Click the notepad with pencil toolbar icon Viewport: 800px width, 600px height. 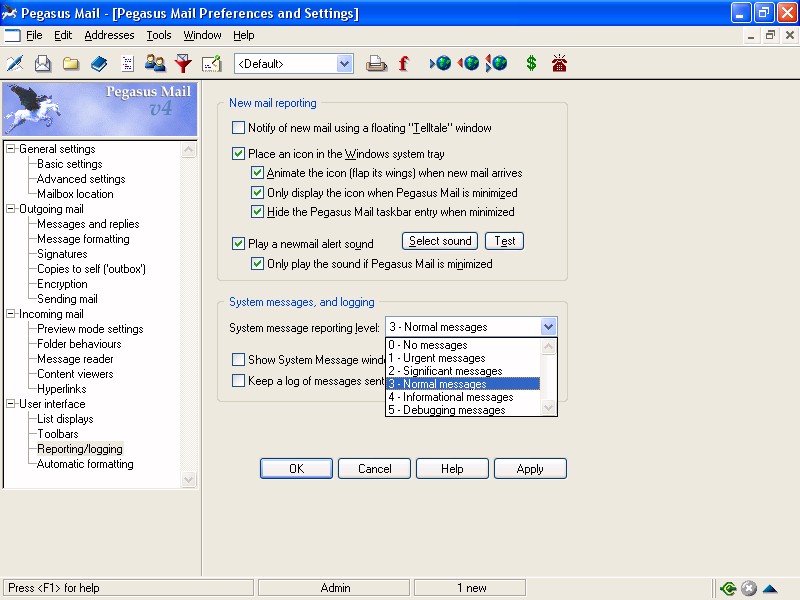(211, 64)
